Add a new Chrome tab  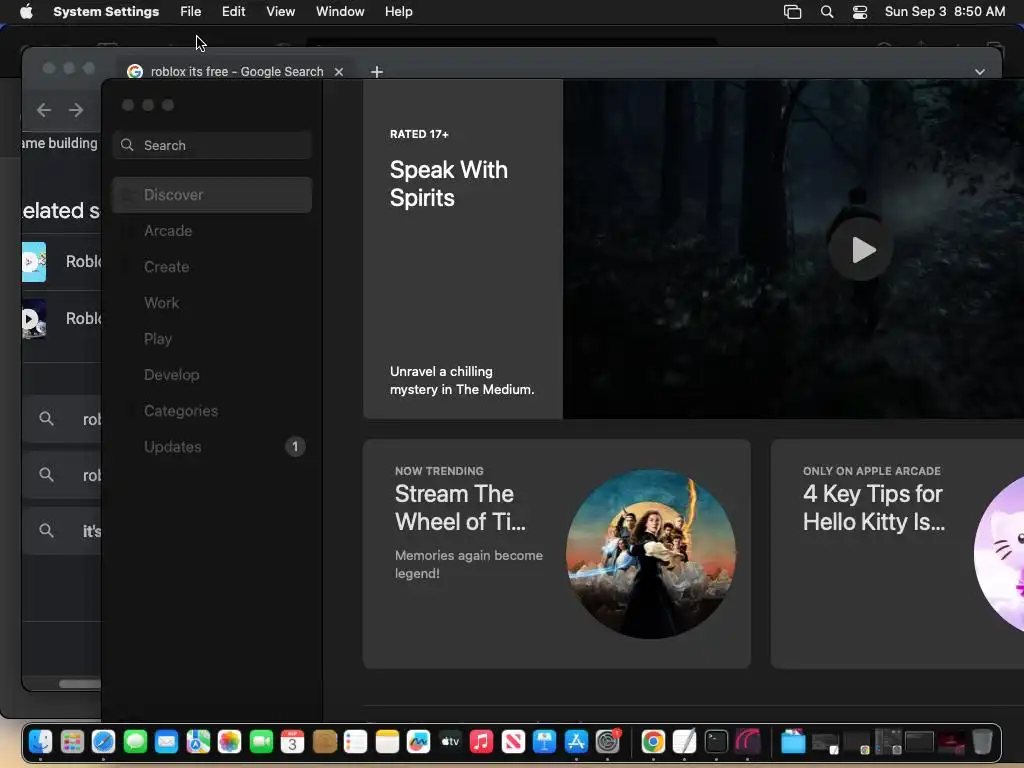[x=377, y=72]
